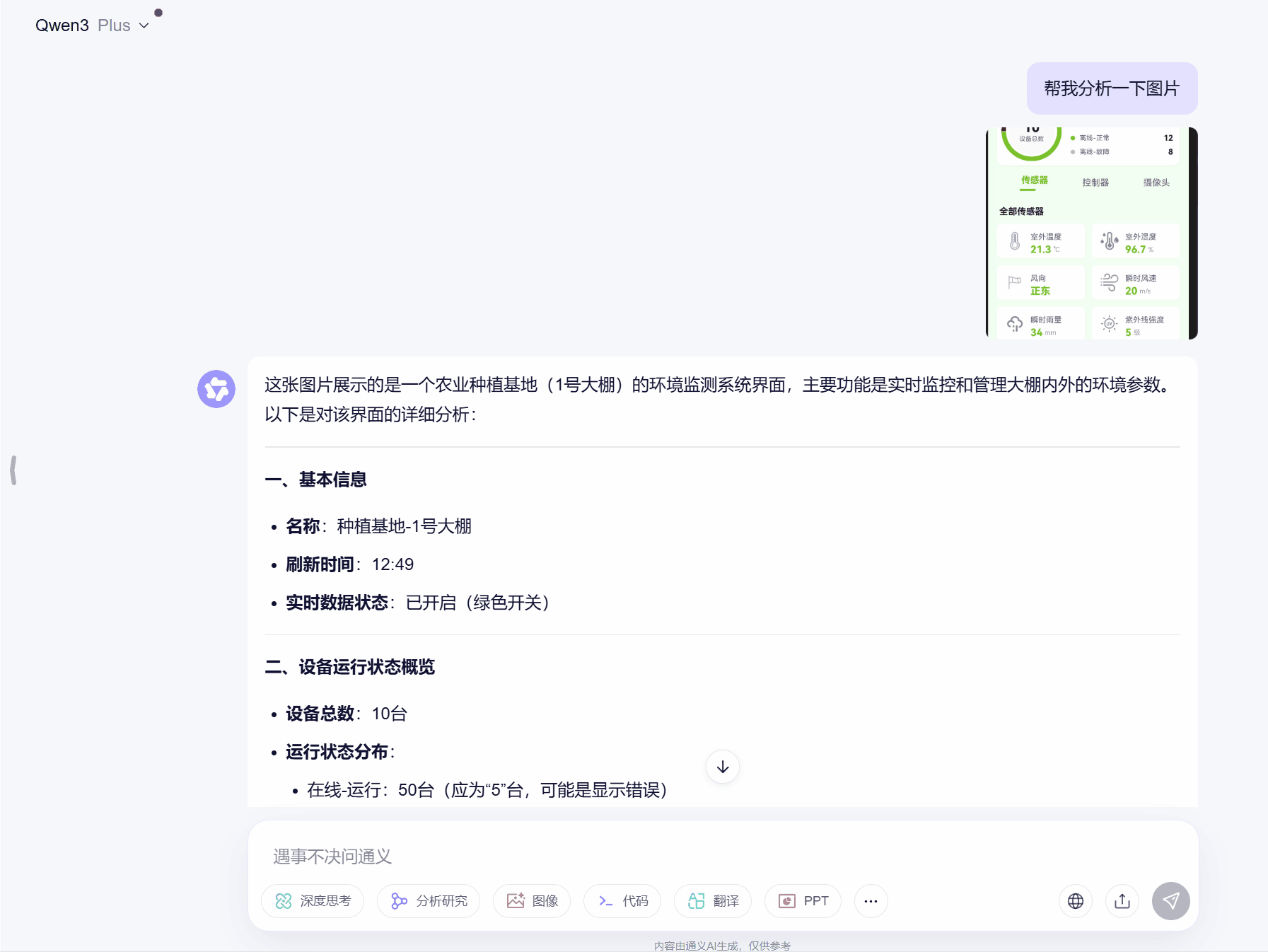Click the upload file icon

click(x=1122, y=901)
